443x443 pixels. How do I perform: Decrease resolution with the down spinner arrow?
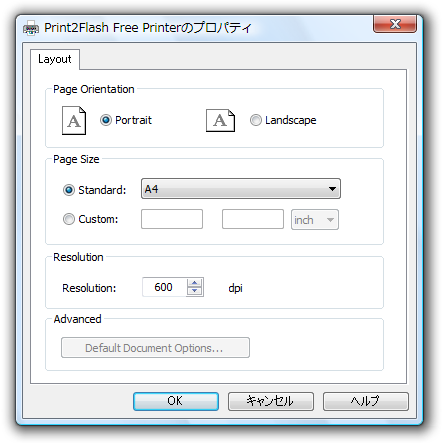[x=195, y=291]
